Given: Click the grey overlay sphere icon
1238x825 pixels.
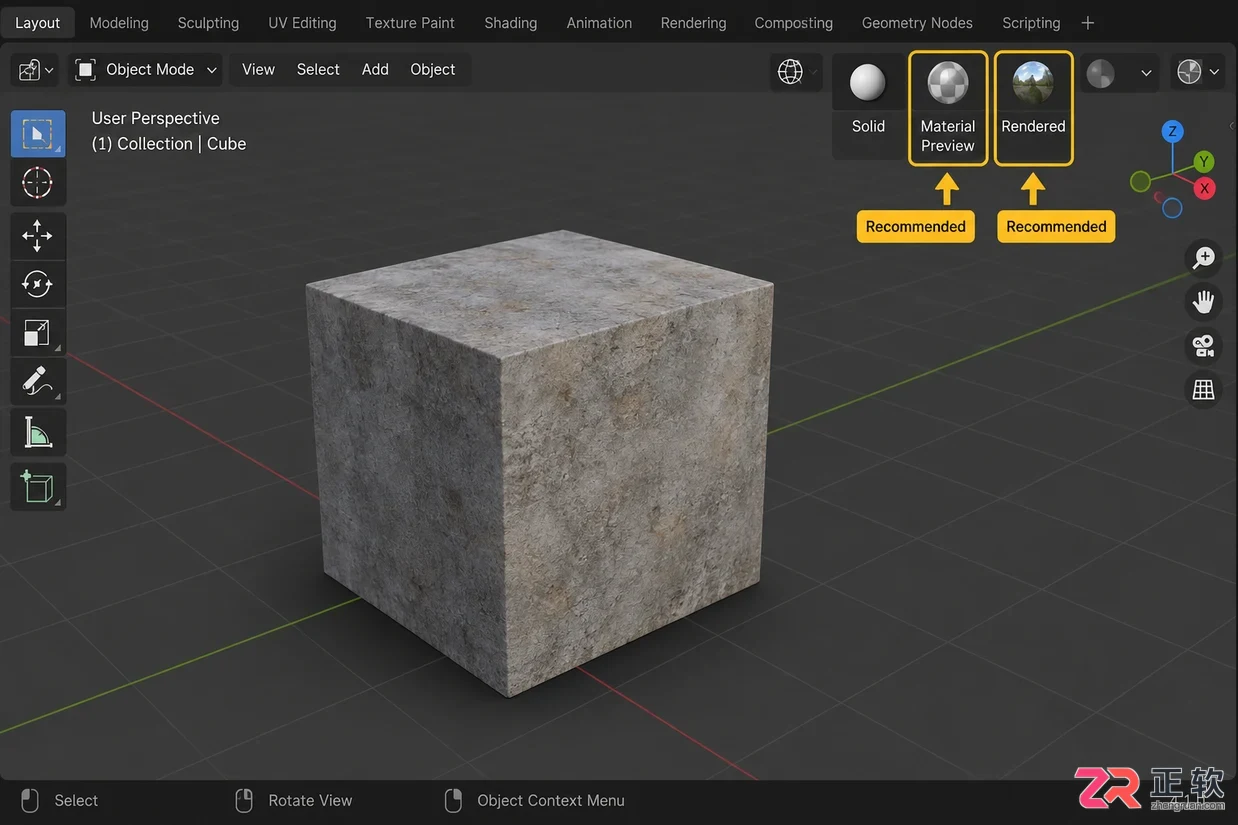Looking at the screenshot, I should 1100,73.
